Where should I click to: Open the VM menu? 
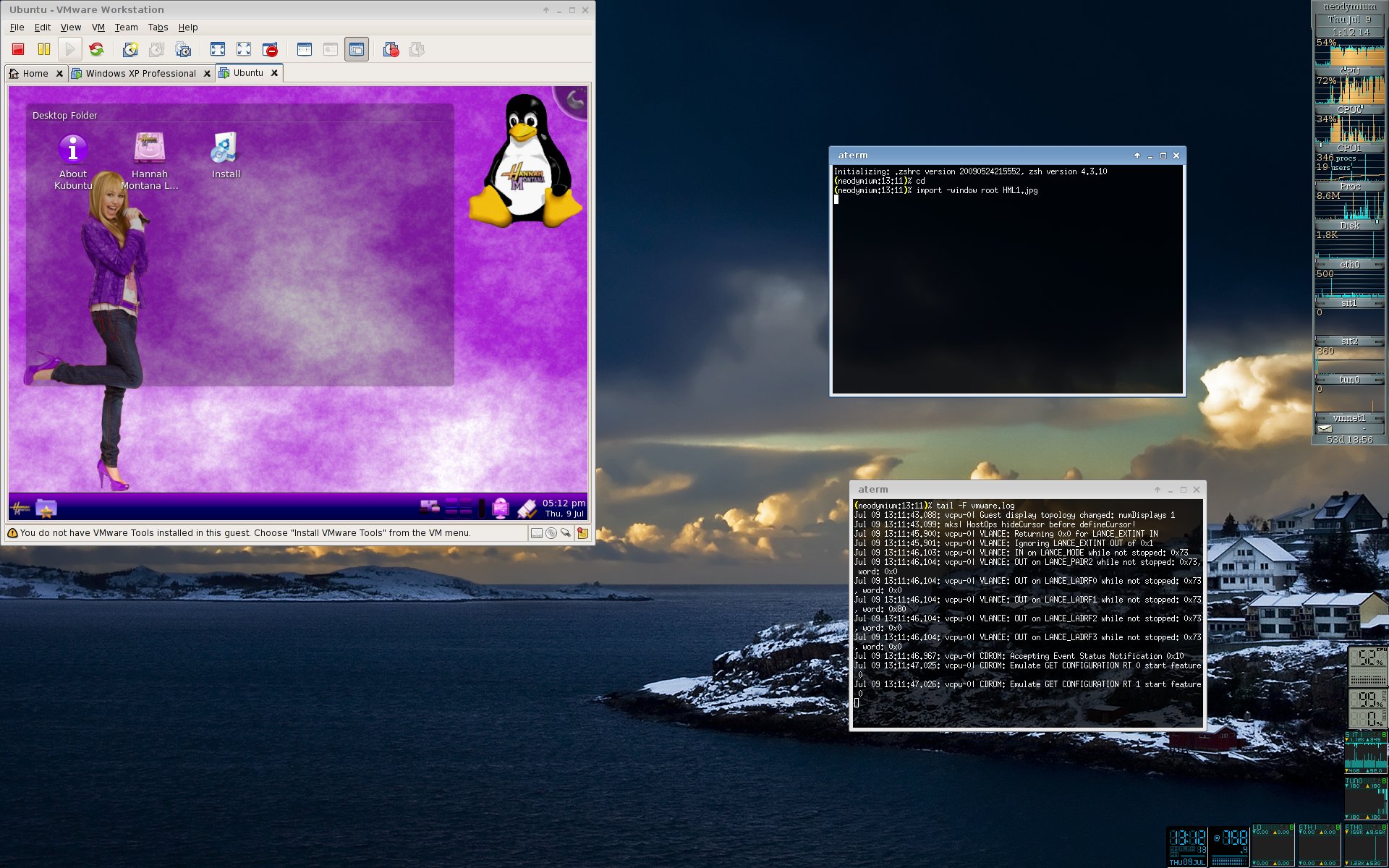coord(98,27)
